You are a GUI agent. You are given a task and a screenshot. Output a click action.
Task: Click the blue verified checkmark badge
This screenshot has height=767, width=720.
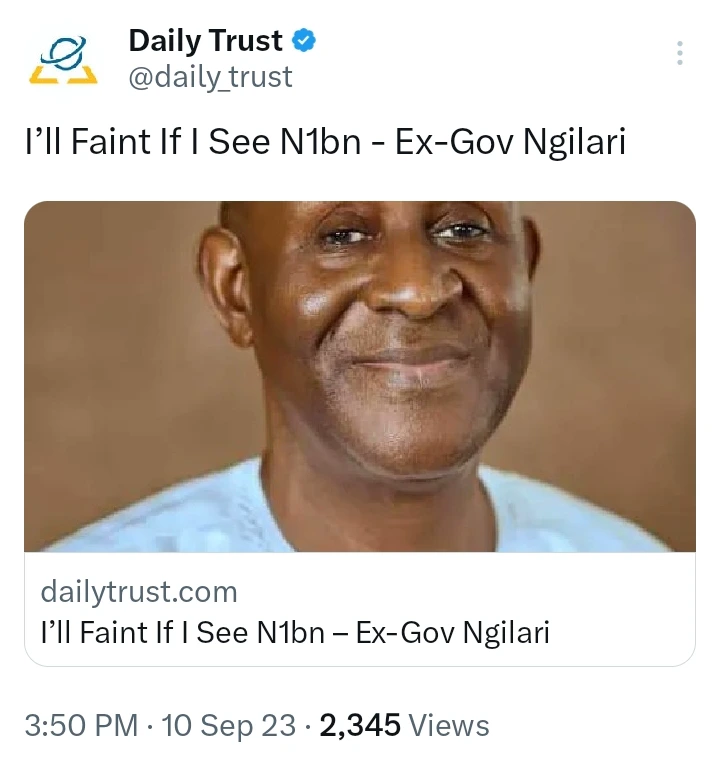304,41
